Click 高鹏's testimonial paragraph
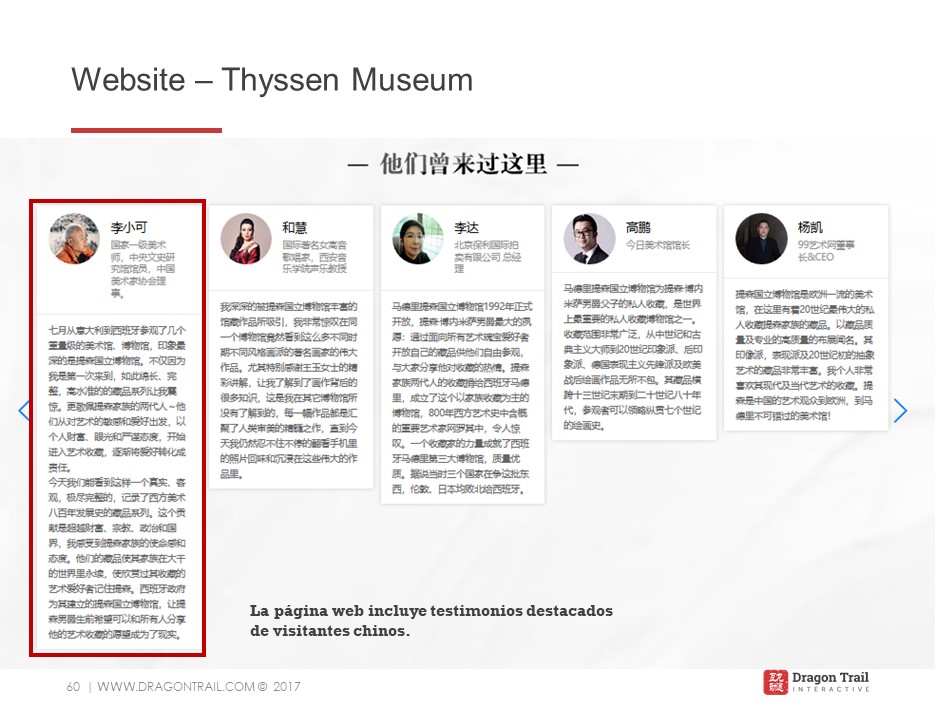The width and height of the screenshot is (941, 720). tap(633, 357)
